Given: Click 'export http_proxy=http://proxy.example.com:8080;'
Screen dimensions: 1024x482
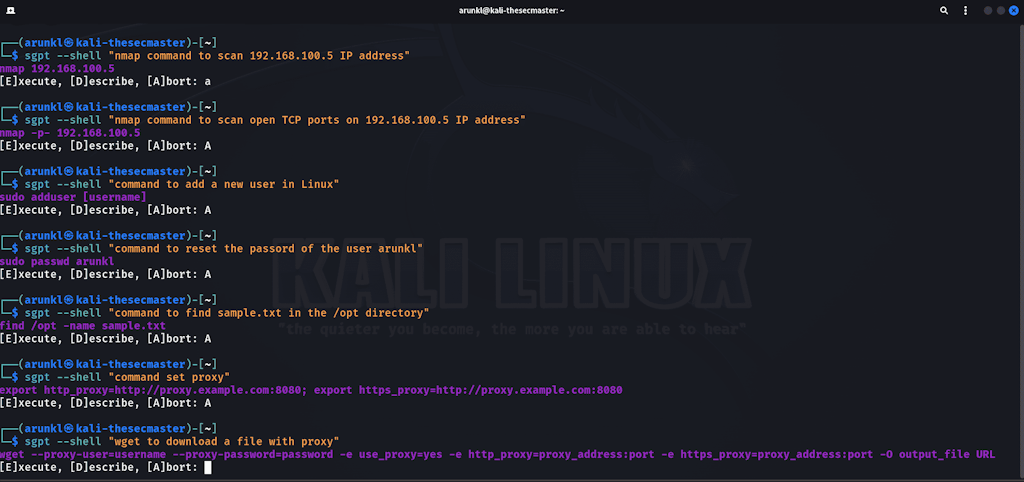Looking at the screenshot, I should click(x=154, y=390).
